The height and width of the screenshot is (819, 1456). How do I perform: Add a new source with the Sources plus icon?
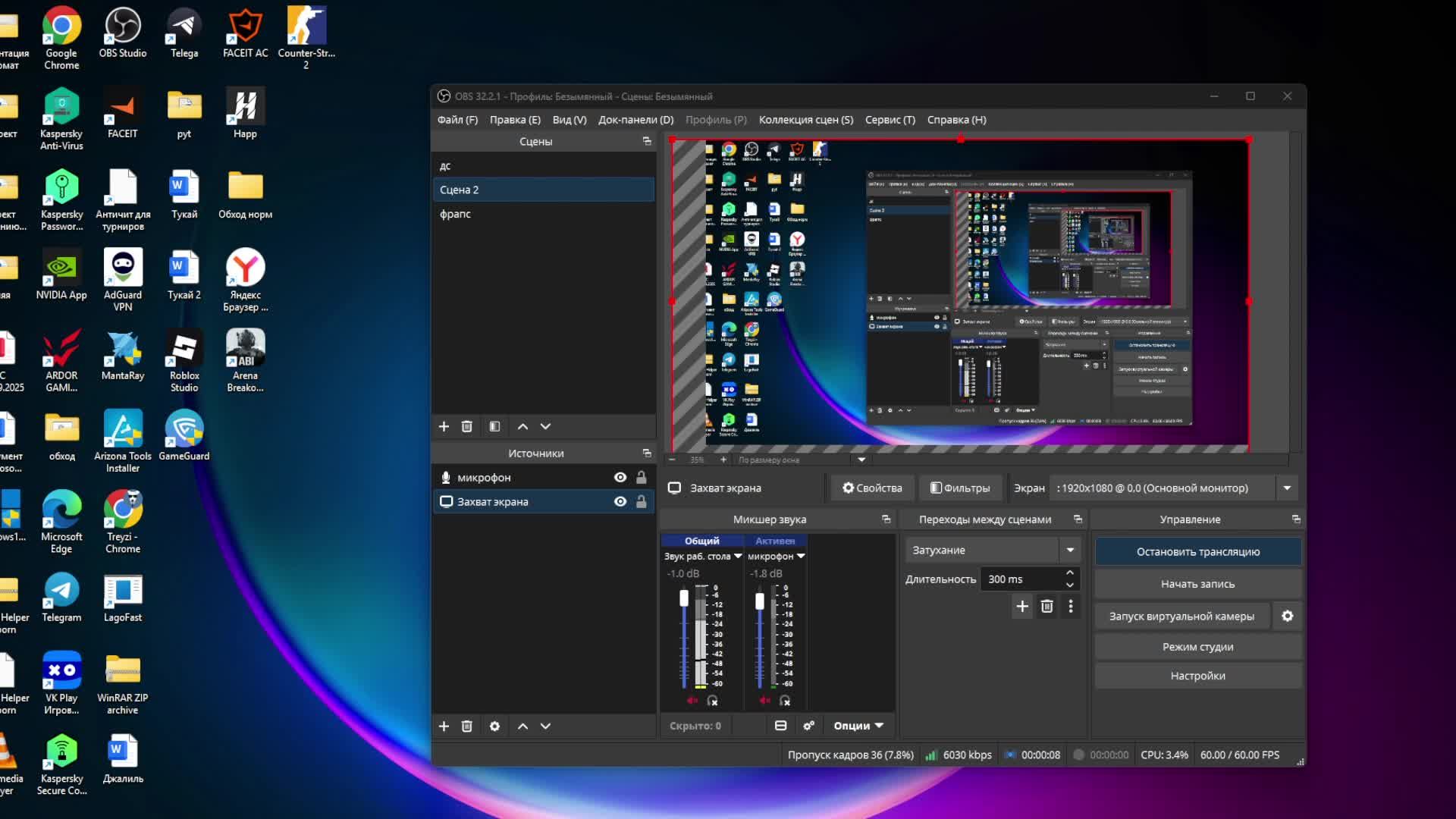[x=444, y=726]
